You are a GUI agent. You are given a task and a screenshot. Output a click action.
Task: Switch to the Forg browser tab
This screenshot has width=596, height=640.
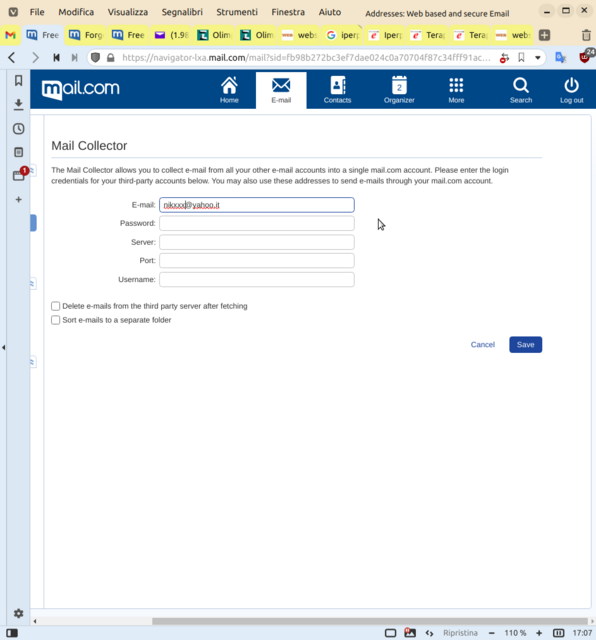(x=85, y=35)
